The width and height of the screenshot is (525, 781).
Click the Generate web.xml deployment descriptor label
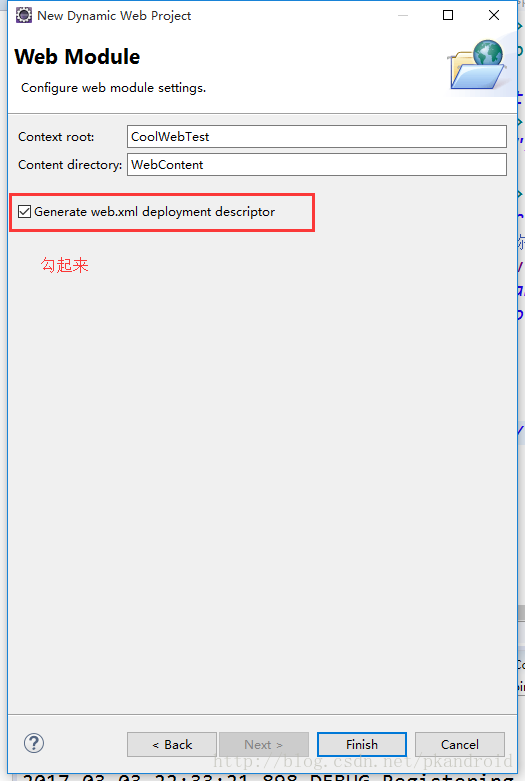tap(154, 212)
